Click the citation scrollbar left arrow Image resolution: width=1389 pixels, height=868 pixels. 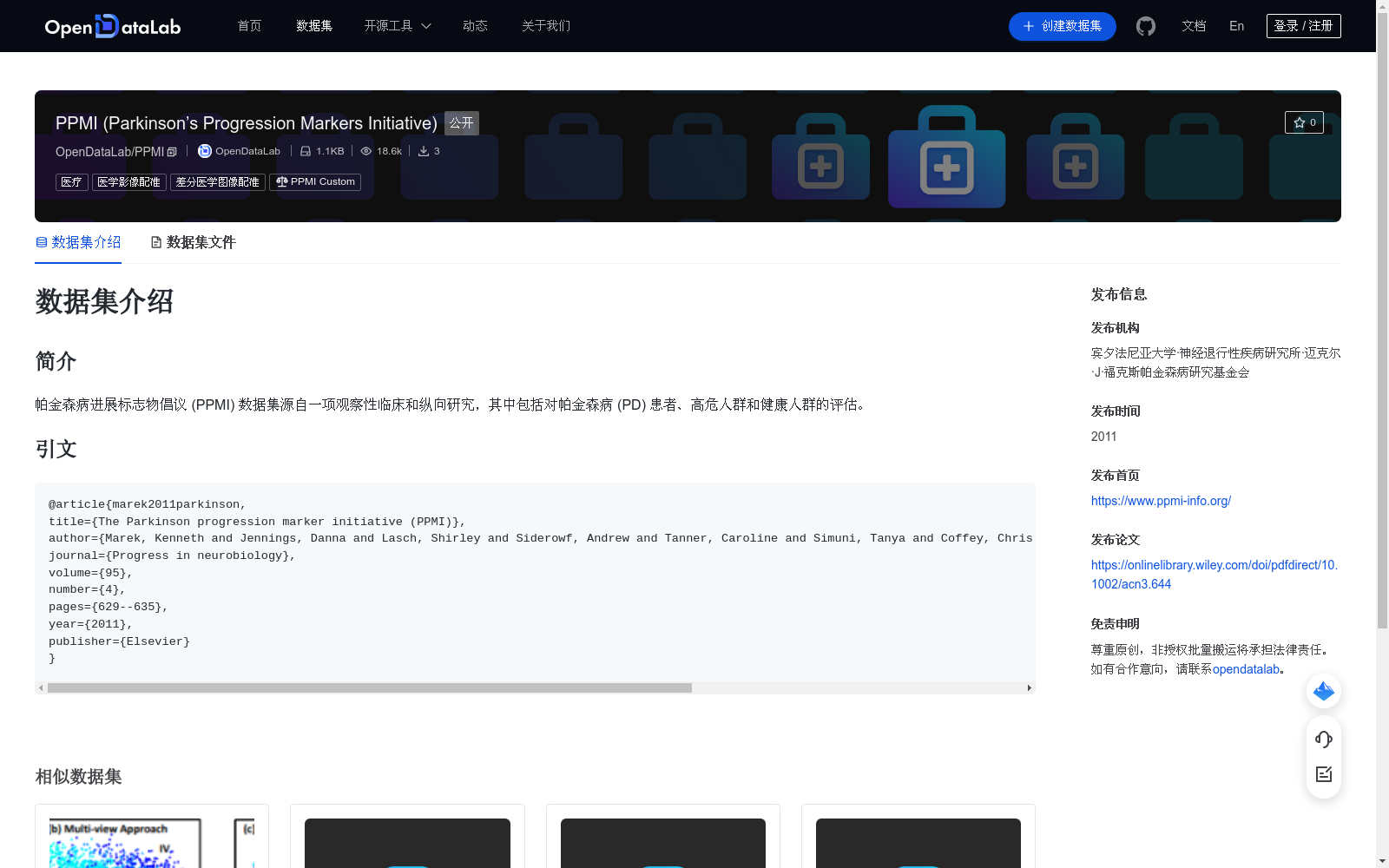[41, 687]
